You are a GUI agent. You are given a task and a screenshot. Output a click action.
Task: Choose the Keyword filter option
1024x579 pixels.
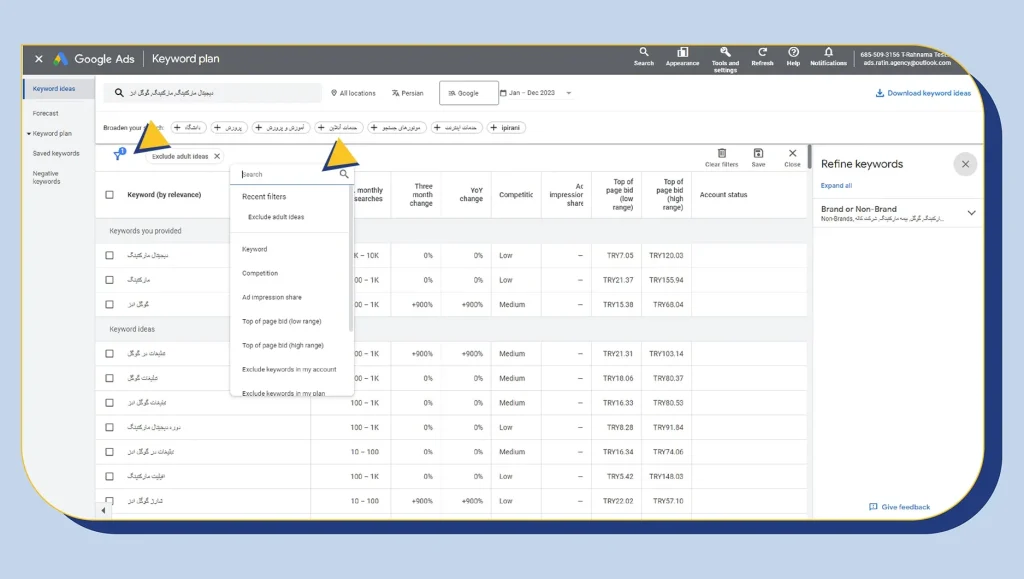click(x=254, y=249)
